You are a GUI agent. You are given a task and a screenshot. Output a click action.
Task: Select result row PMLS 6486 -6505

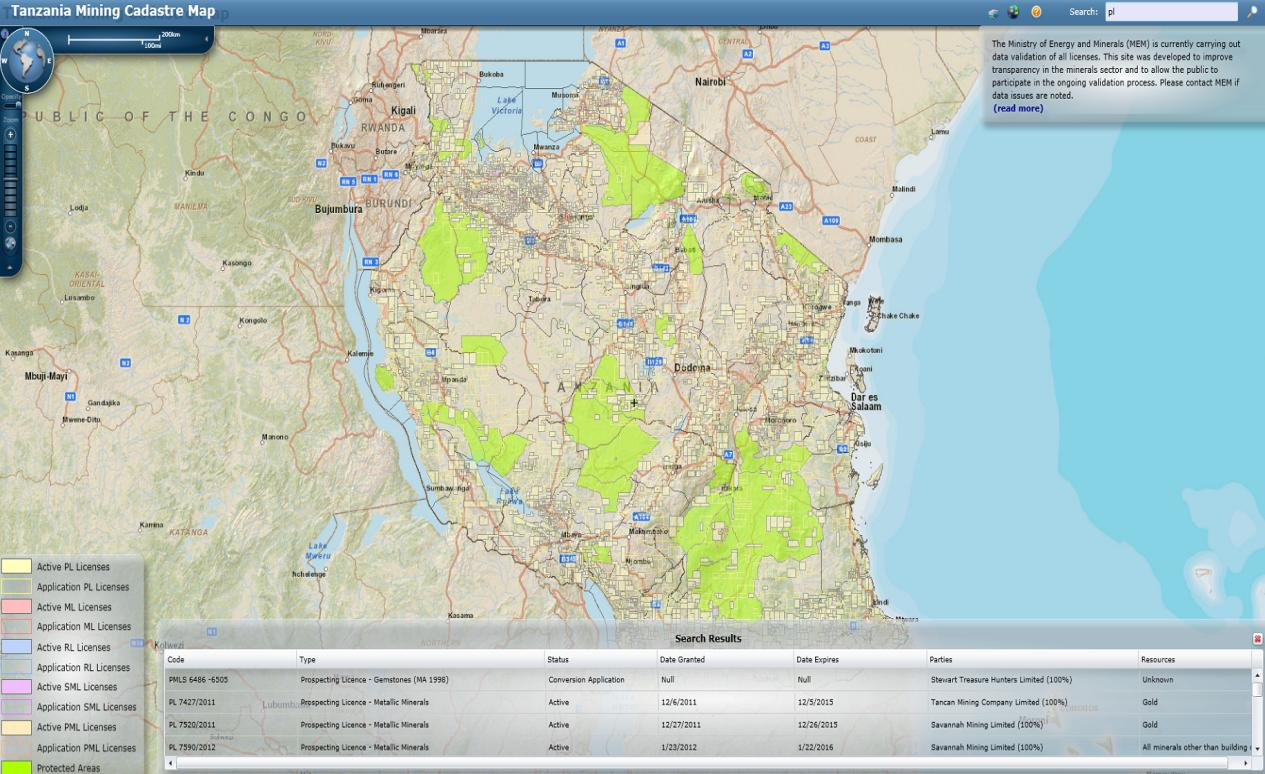[708, 680]
